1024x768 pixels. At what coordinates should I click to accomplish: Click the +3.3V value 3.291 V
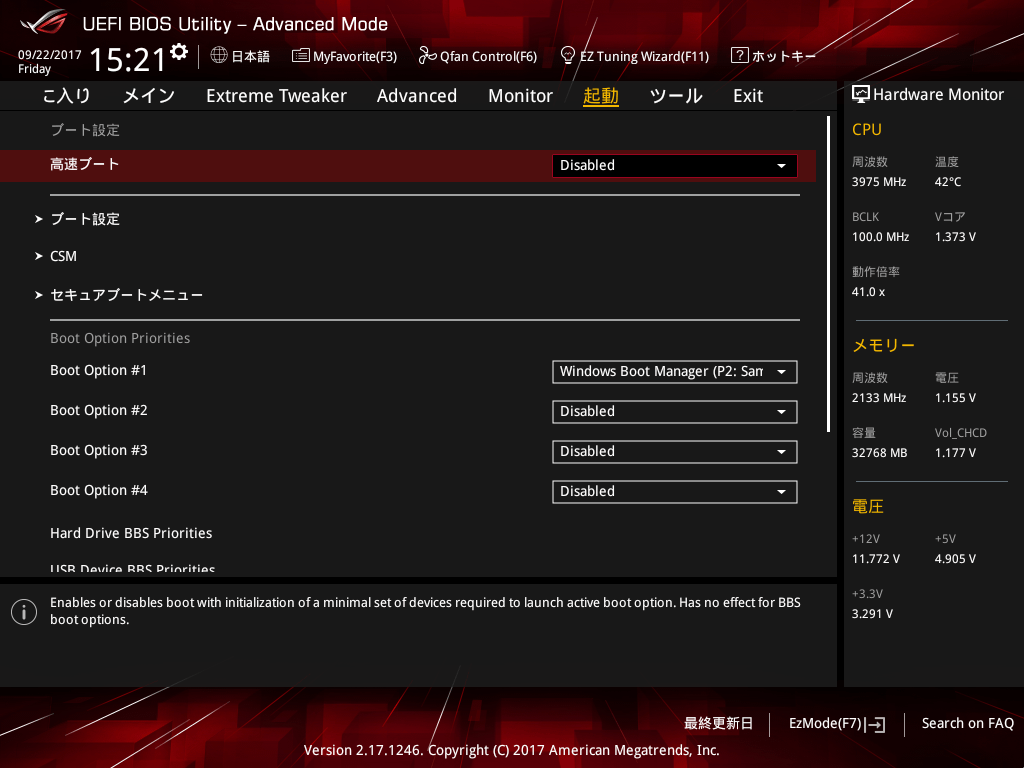872,614
